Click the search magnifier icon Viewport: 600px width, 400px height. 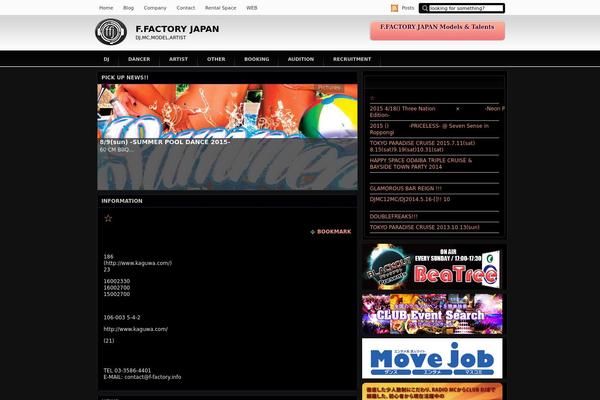424,8
